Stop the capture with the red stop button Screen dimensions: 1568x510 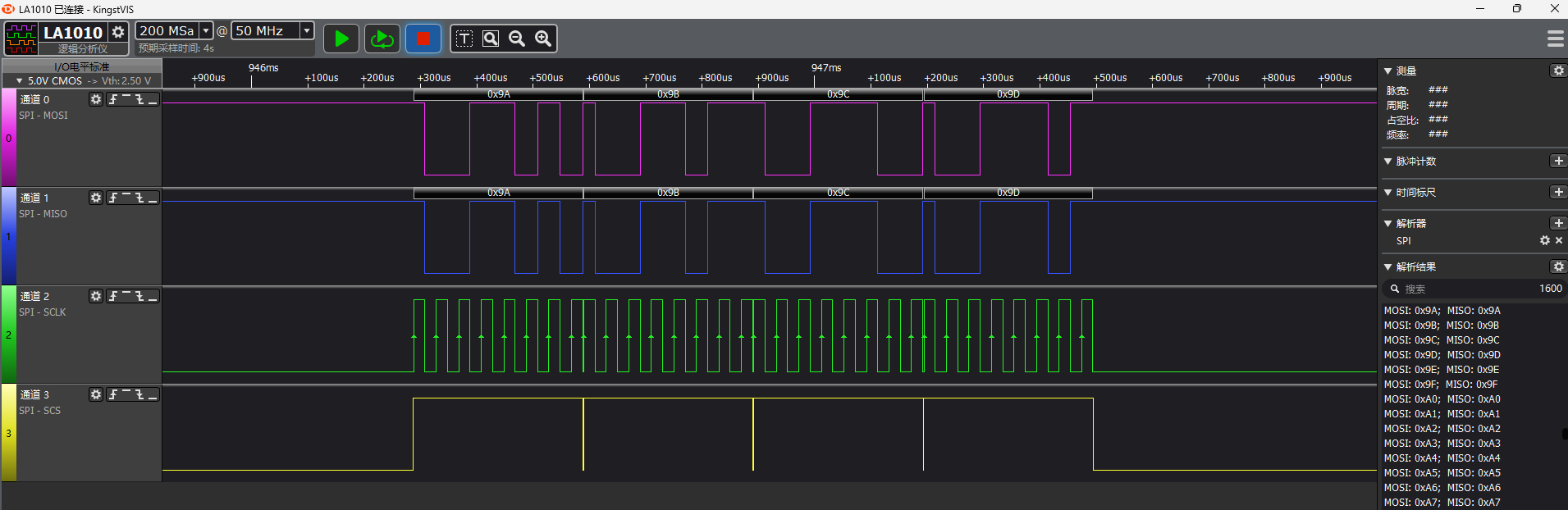tap(423, 39)
